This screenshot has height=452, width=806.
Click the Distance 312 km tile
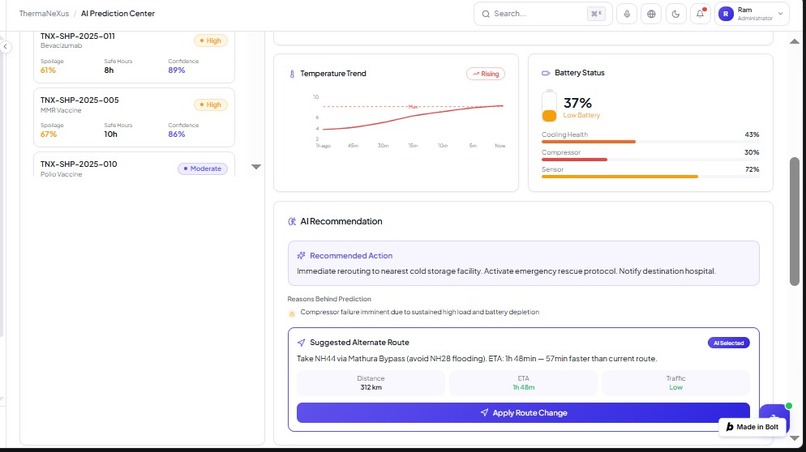371,383
